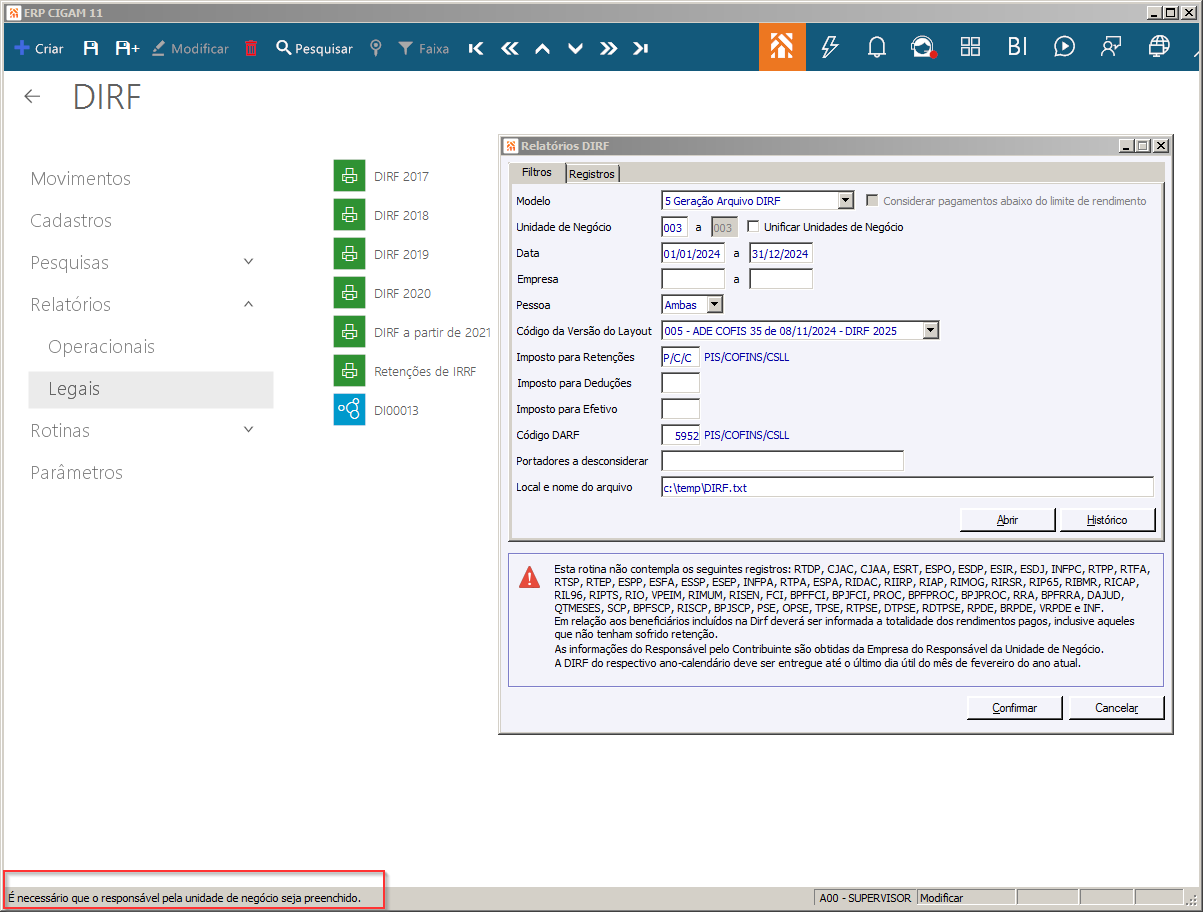
Task: Collapse the Relatórios menu chevron
Action: (x=249, y=304)
